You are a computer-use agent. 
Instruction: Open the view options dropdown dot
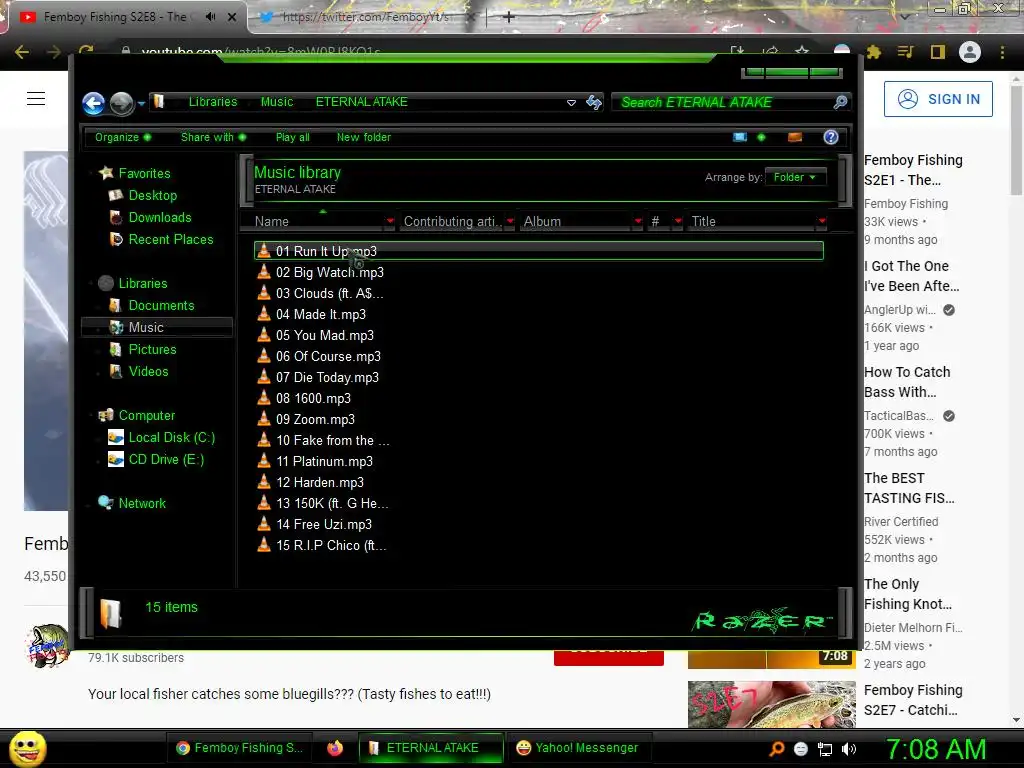(761, 137)
